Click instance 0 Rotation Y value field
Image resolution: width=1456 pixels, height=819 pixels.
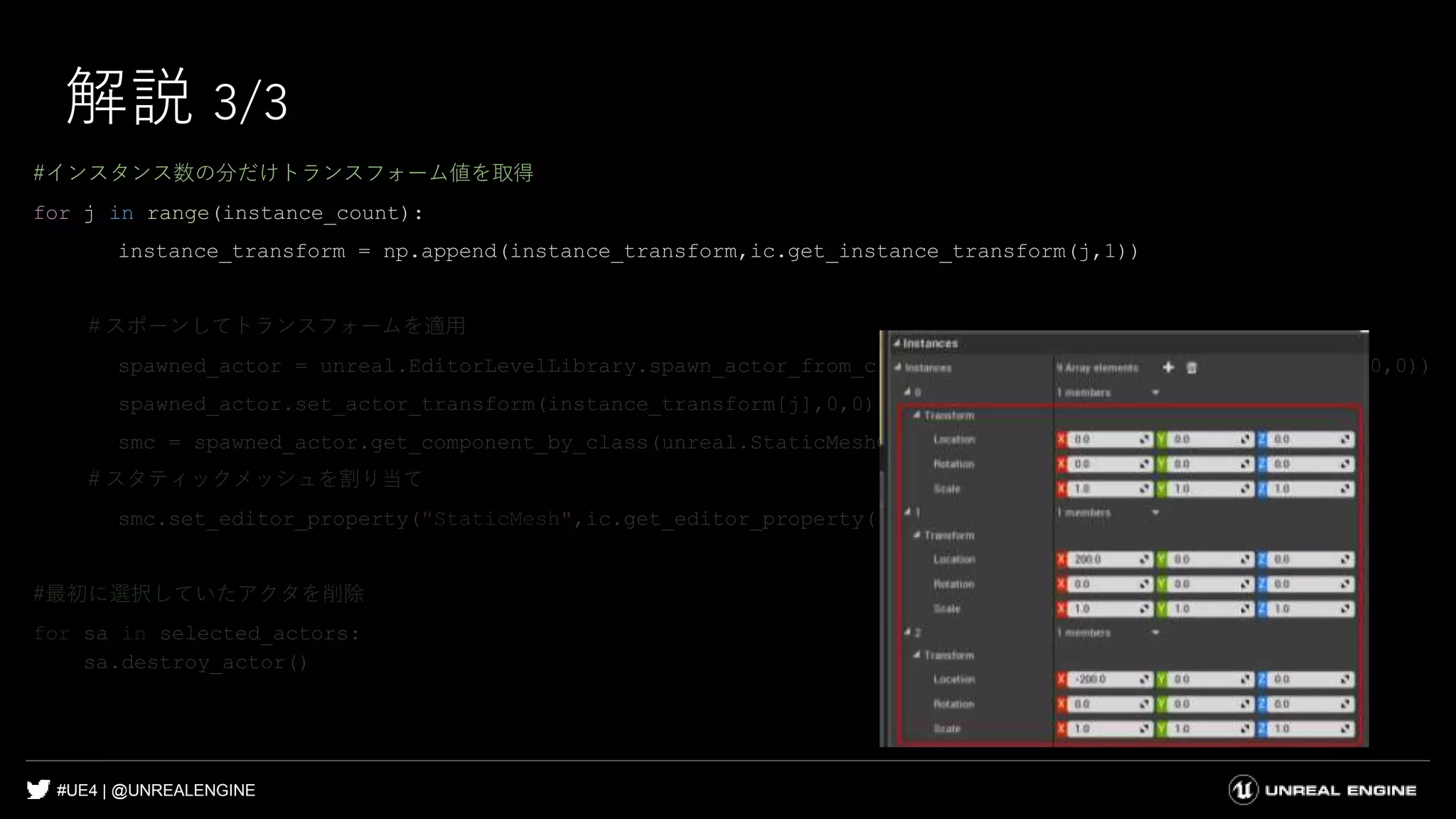click(1210, 464)
